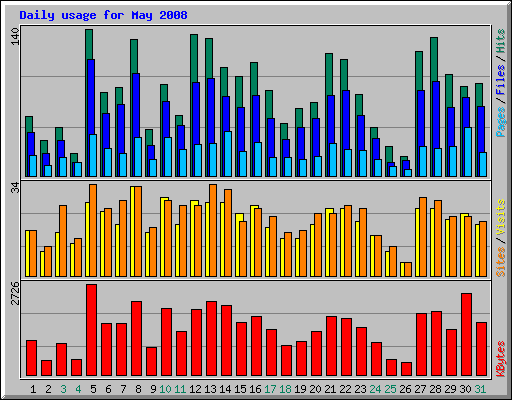
Task: Select the red KBytes bar for day 21
Action: point(332,346)
